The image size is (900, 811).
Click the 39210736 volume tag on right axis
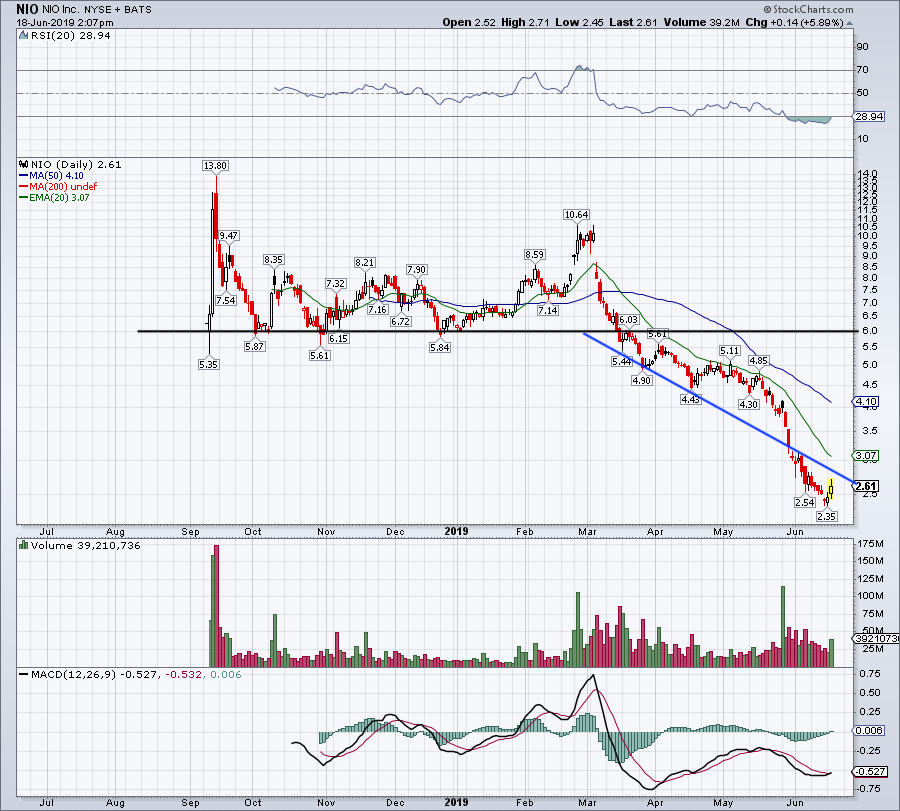[875, 638]
